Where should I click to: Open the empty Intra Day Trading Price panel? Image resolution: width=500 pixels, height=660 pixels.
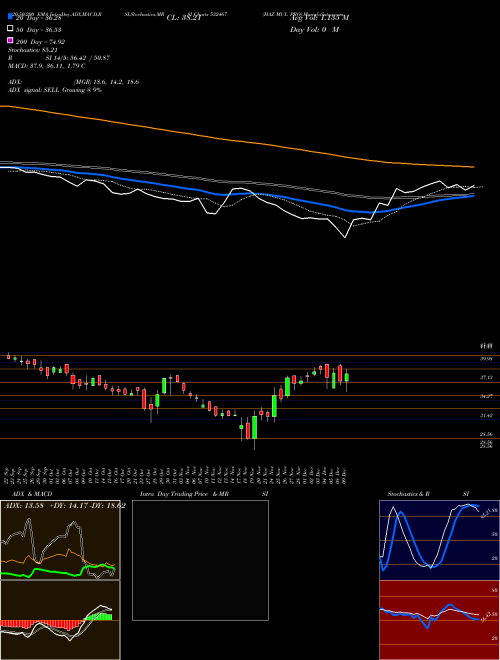(200, 560)
